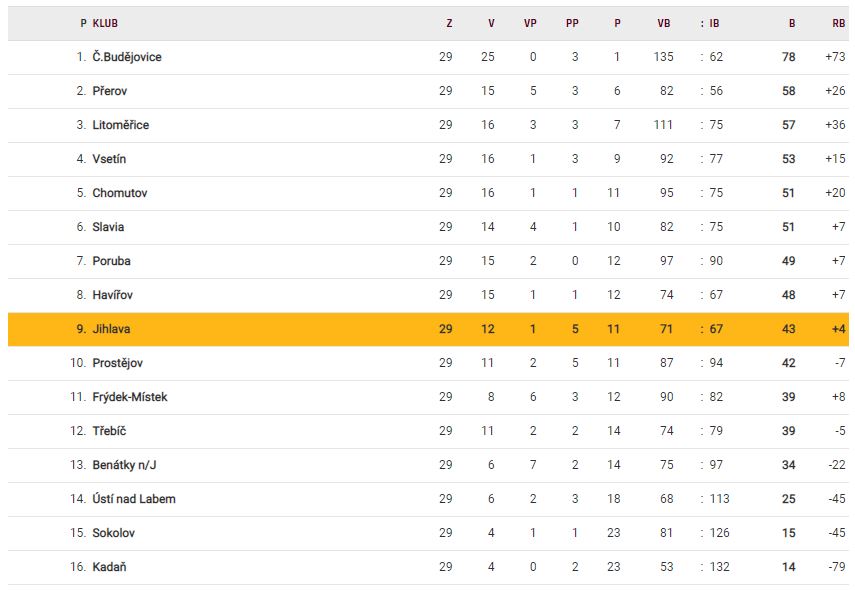Click the Havířov team name
The image size is (855, 590).
pyautogui.click(x=113, y=295)
